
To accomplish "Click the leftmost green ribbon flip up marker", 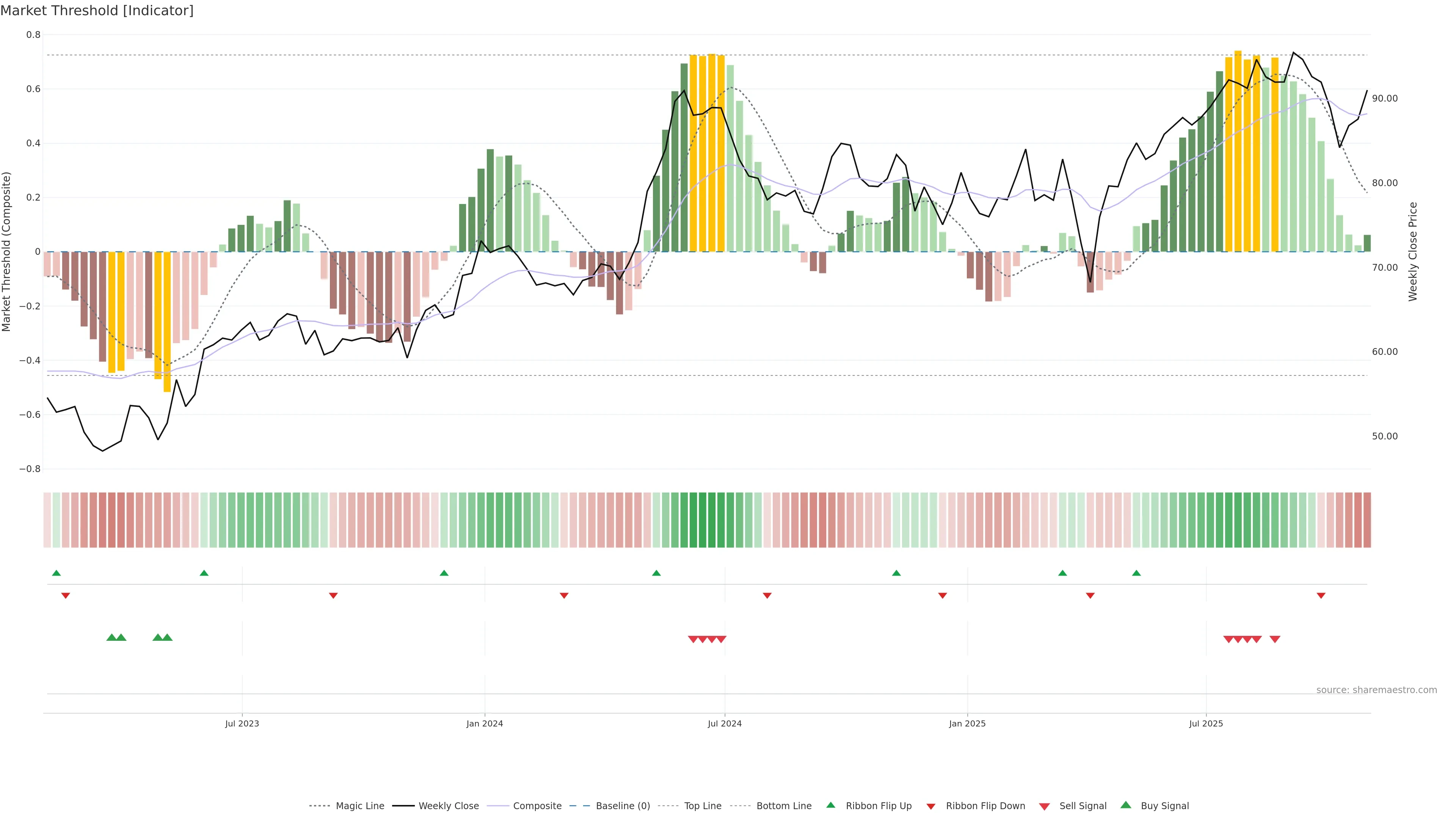I will [x=56, y=573].
